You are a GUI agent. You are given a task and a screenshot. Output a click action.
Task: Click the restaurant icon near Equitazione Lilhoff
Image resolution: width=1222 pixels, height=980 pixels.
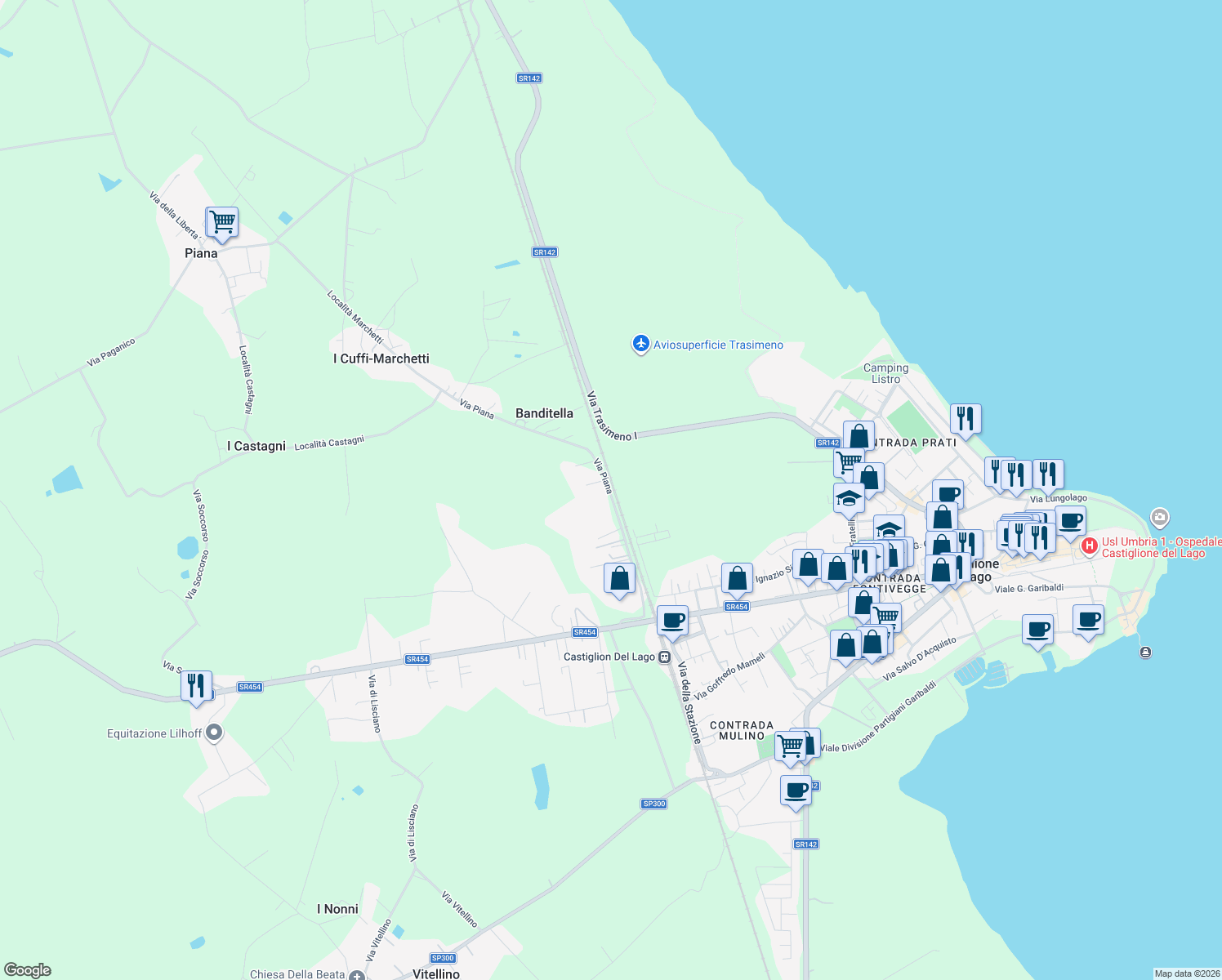[195, 684]
